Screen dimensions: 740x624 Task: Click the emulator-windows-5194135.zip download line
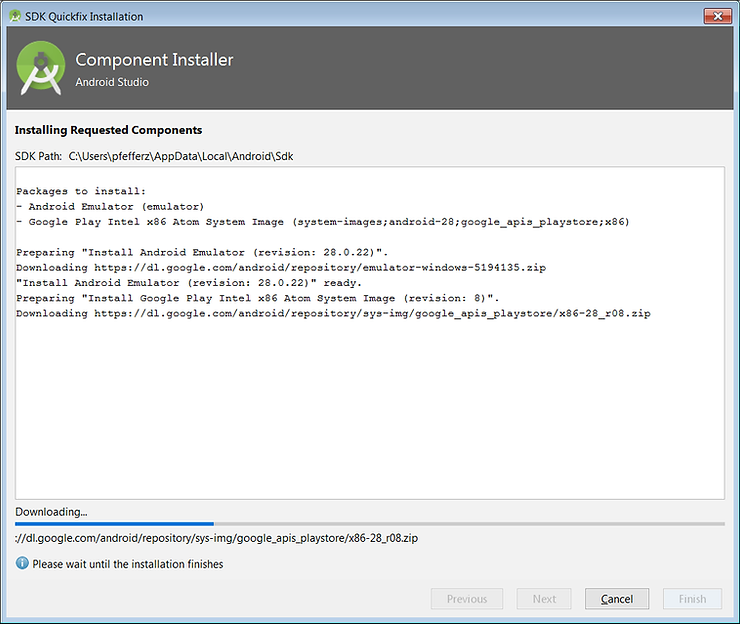281,268
